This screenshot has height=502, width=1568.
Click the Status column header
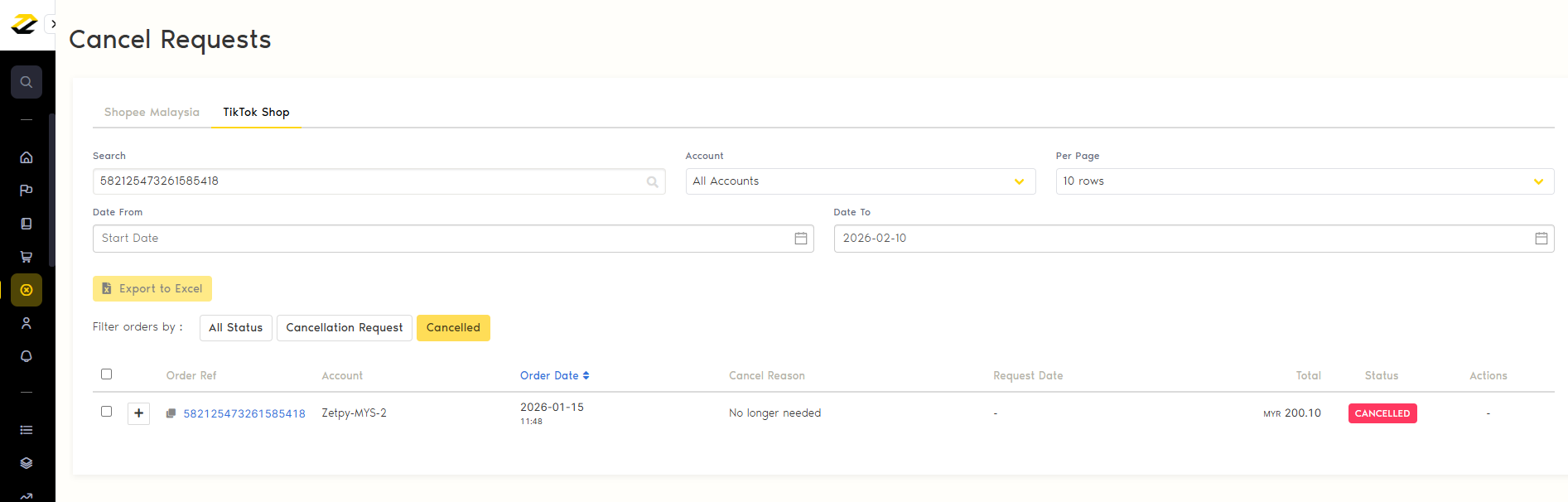[1382, 375]
